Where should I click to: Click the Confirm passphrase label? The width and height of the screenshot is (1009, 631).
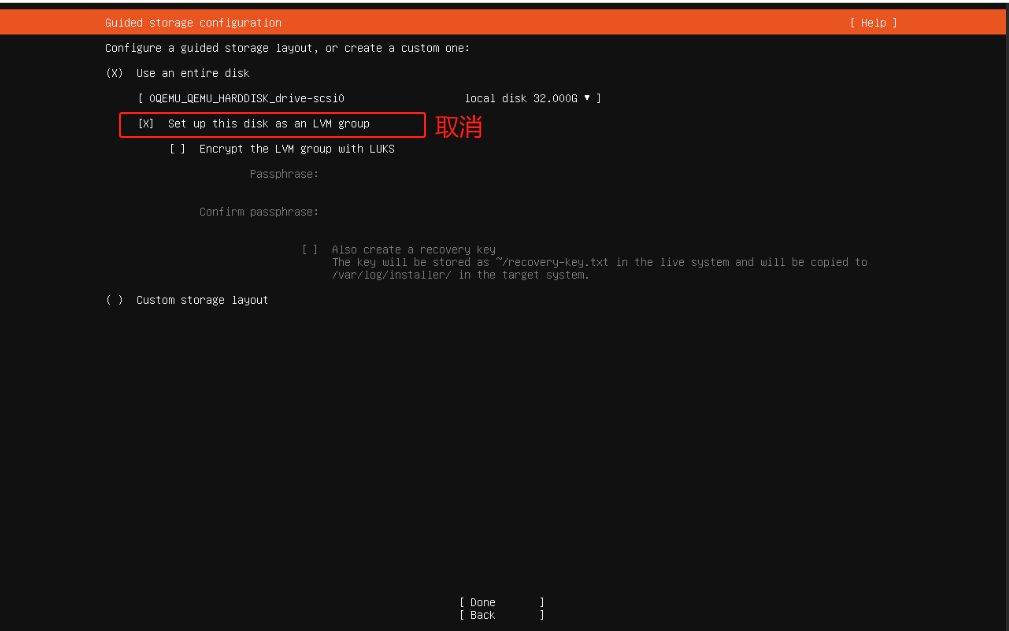pyautogui.click(x=258, y=212)
